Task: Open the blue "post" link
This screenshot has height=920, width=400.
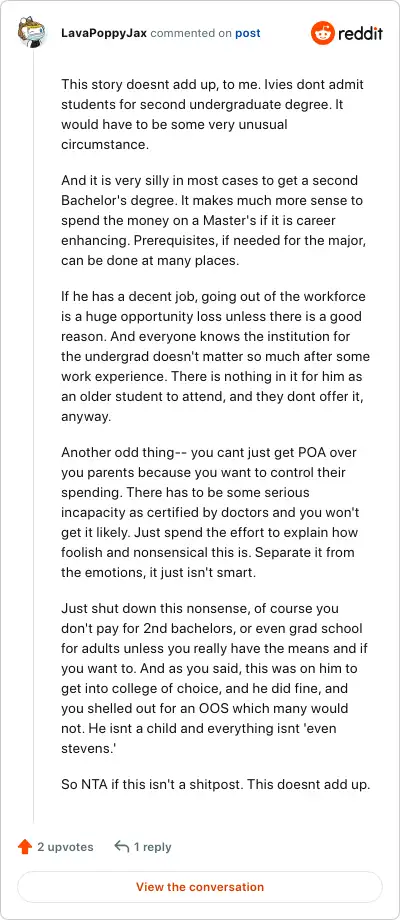Action: [x=248, y=33]
